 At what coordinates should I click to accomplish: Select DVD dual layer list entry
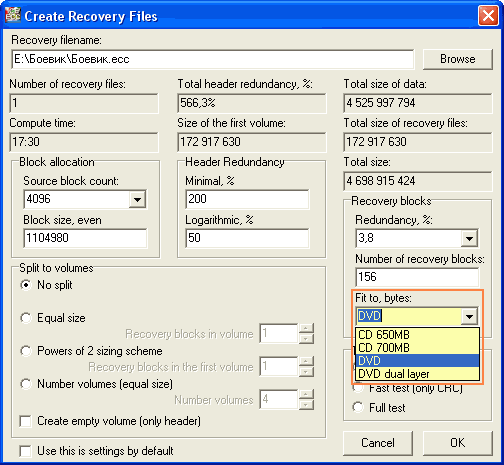coord(417,374)
